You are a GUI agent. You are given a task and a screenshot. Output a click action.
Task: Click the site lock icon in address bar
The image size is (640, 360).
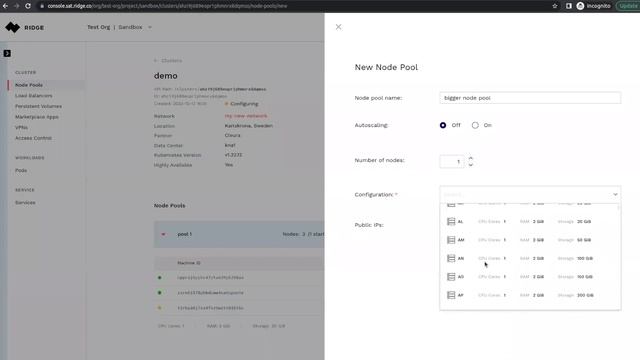tap(42, 6)
